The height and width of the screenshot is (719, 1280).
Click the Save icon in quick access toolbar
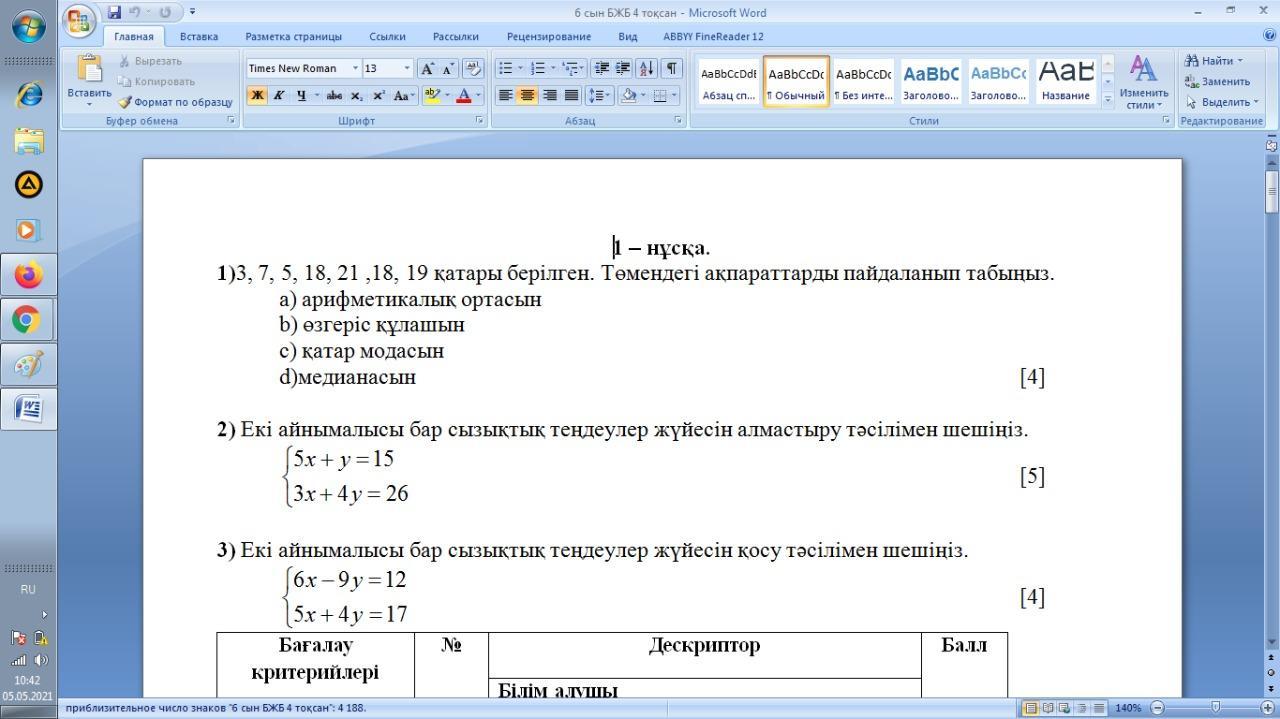click(114, 12)
